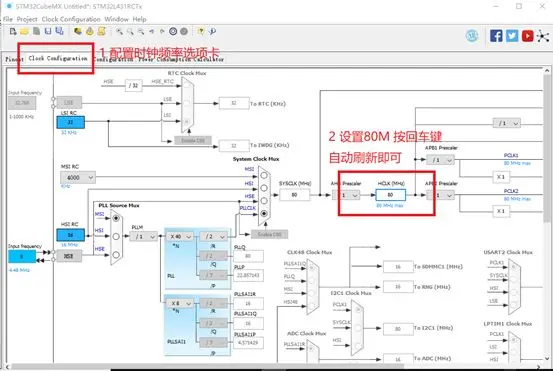Open the AHB Prescaler dropdown
Screen dimensions: 553x371
(x=346, y=195)
